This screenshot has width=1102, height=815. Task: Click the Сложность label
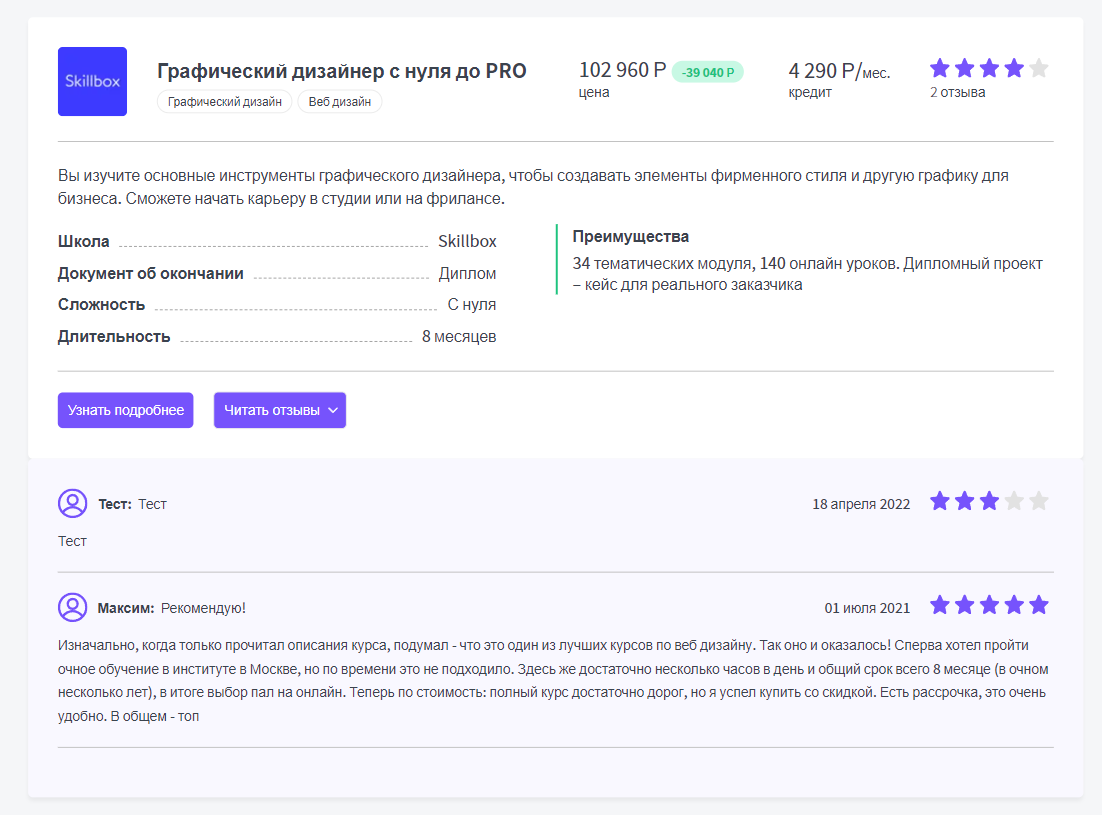[101, 305]
